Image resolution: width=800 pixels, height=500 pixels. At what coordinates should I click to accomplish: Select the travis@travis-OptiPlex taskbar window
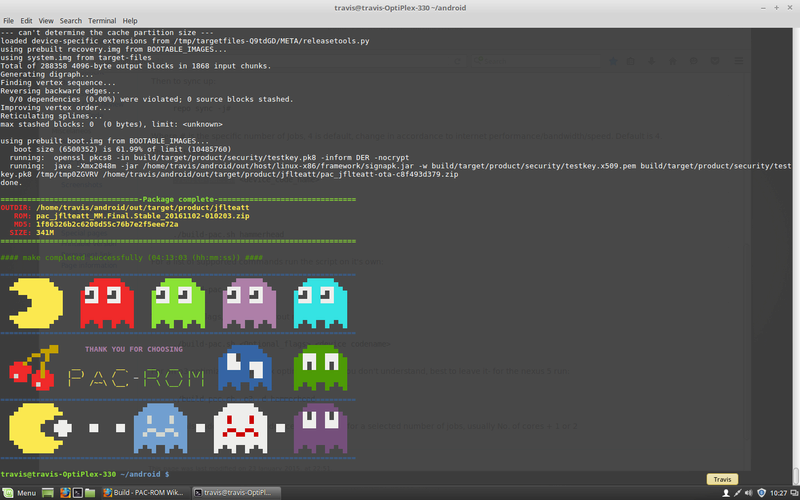[x=238, y=493]
